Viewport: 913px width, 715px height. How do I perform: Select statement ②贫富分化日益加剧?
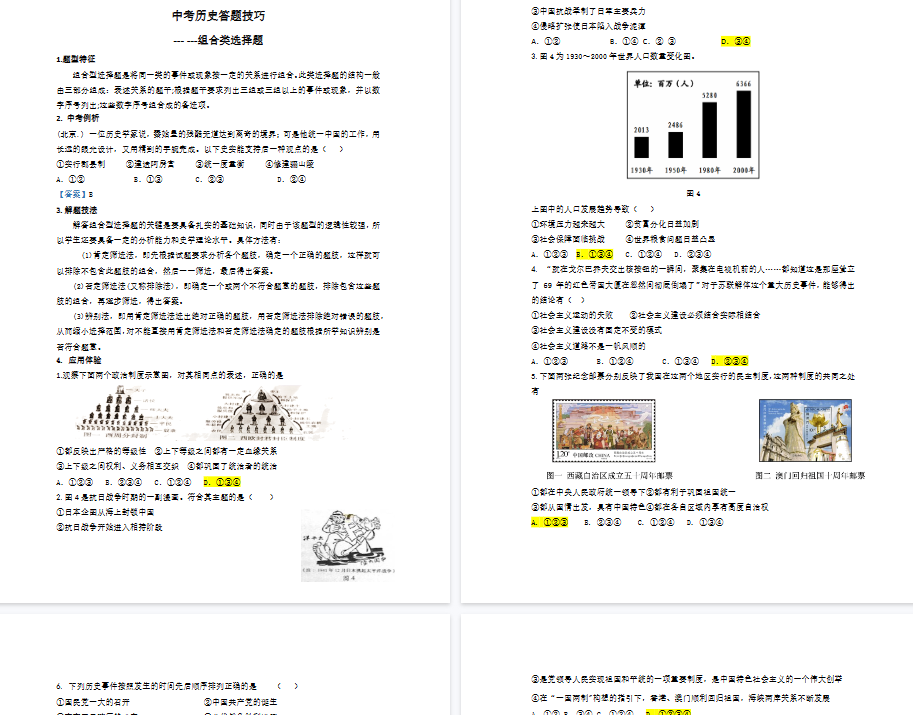(662, 224)
